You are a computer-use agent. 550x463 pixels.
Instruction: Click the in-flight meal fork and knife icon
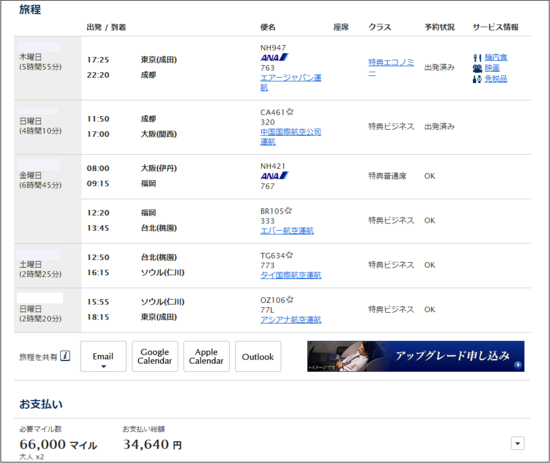(477, 58)
